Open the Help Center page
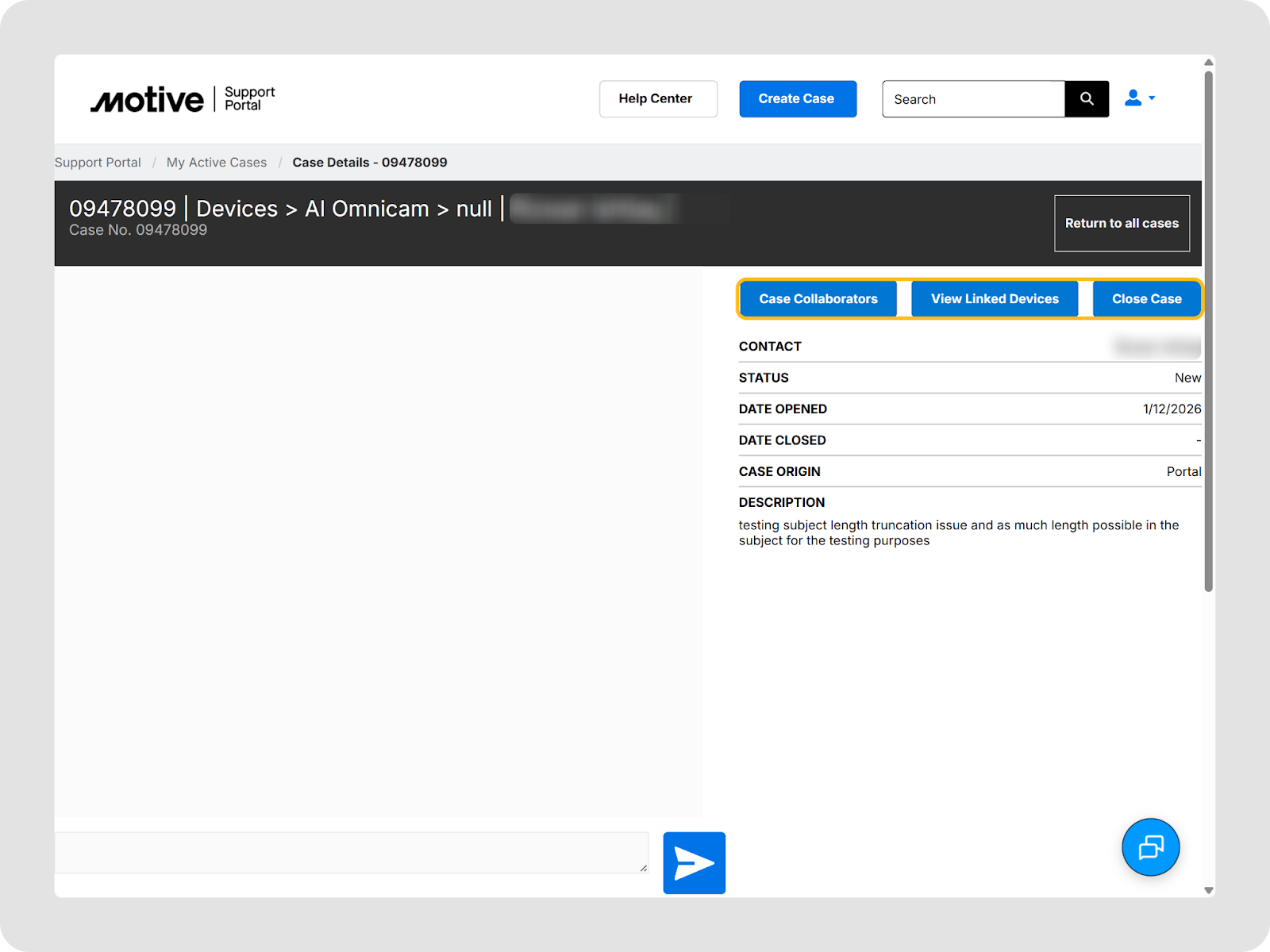This screenshot has width=1270, height=952. click(x=658, y=99)
